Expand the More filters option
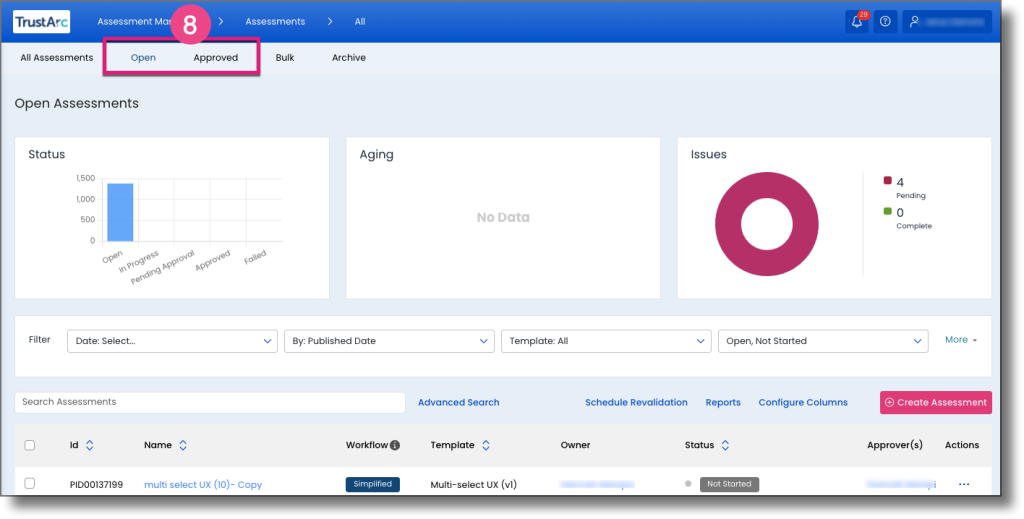Viewport: 1024px width, 519px height. tap(961, 340)
